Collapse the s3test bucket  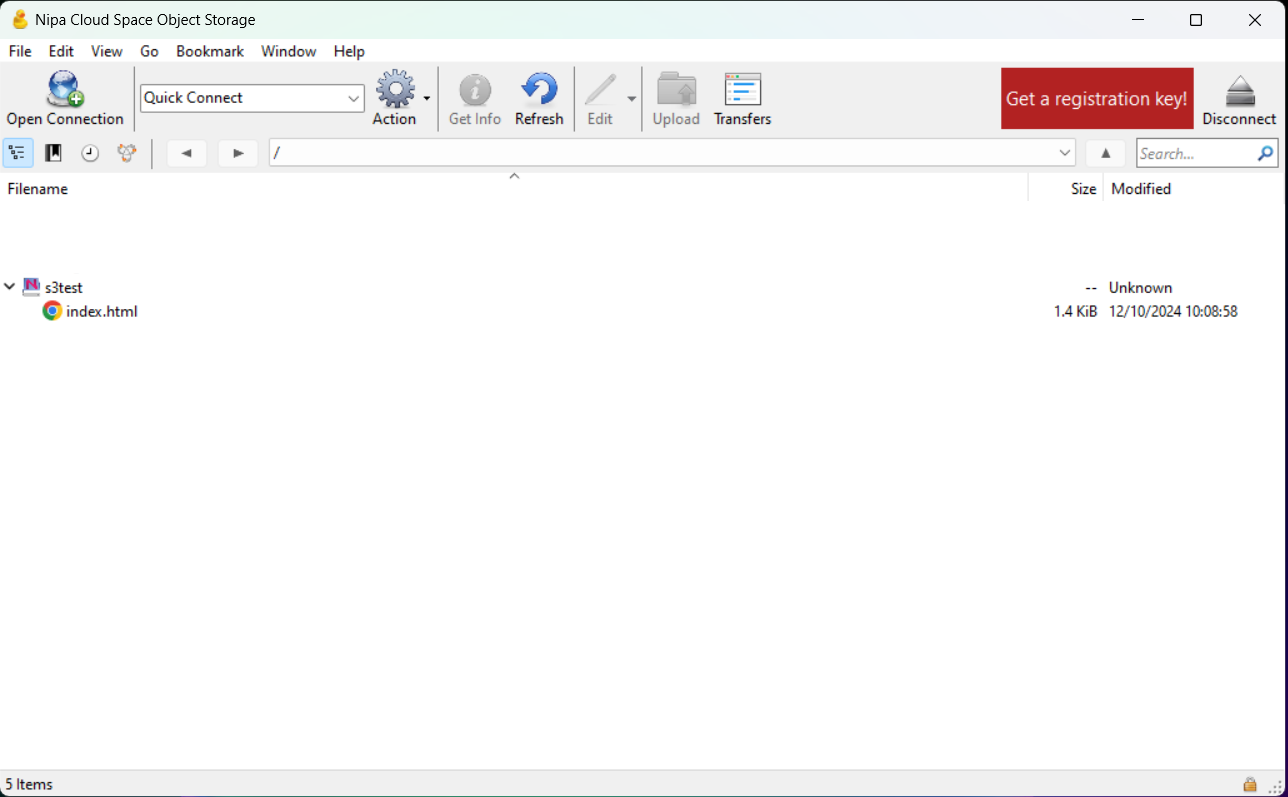(x=10, y=287)
